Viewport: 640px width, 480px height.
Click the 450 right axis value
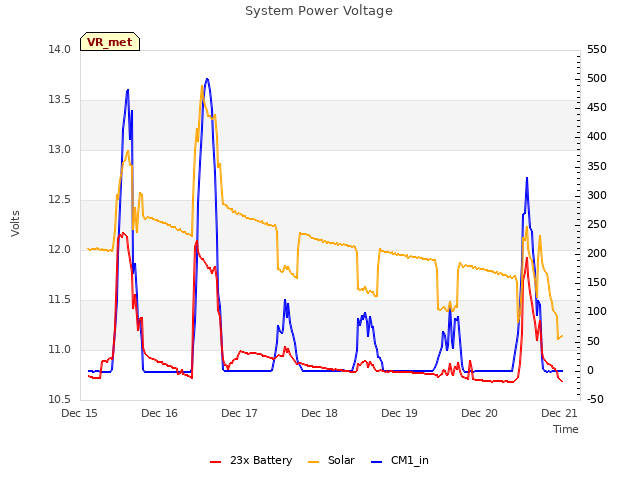click(597, 108)
